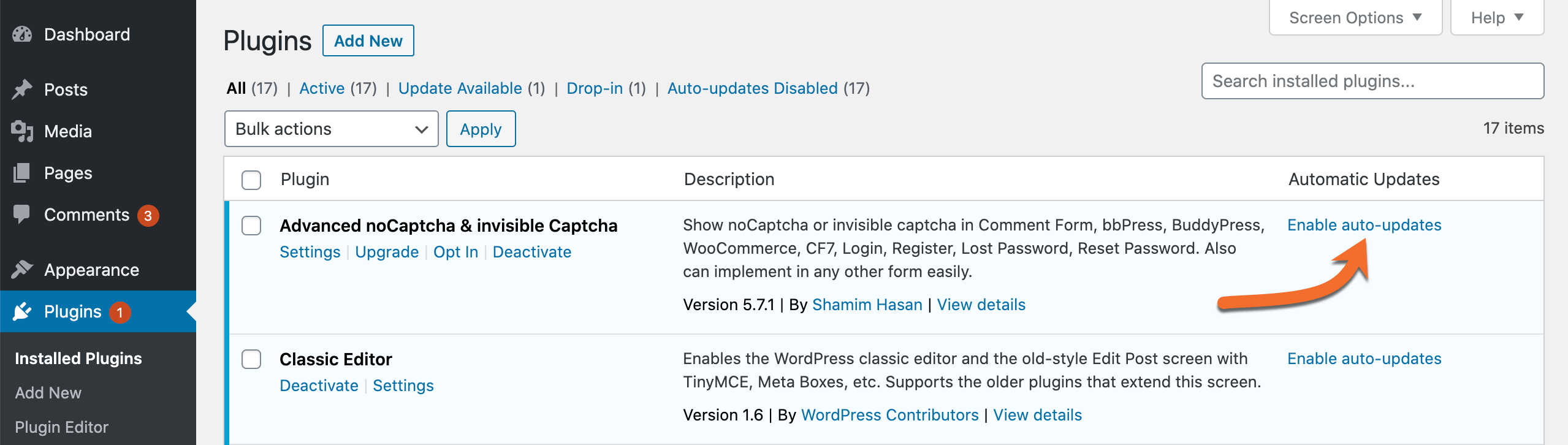Open the Plugin Editor submenu item
Viewport: 1568px width, 445px height.
pyautogui.click(x=61, y=427)
